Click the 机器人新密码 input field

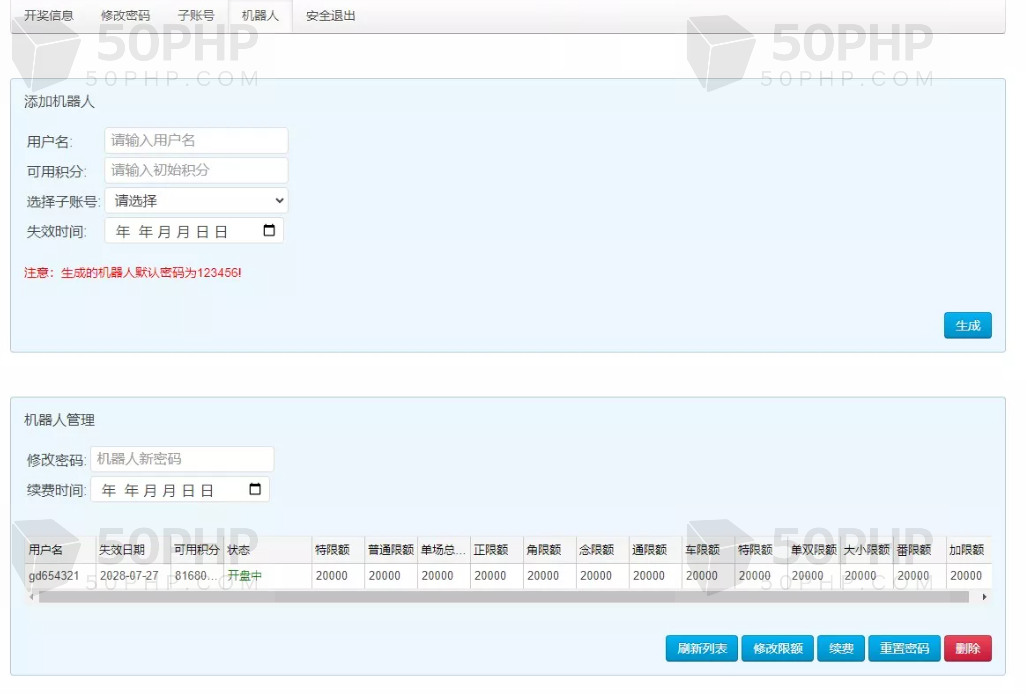pyautogui.click(x=182, y=460)
